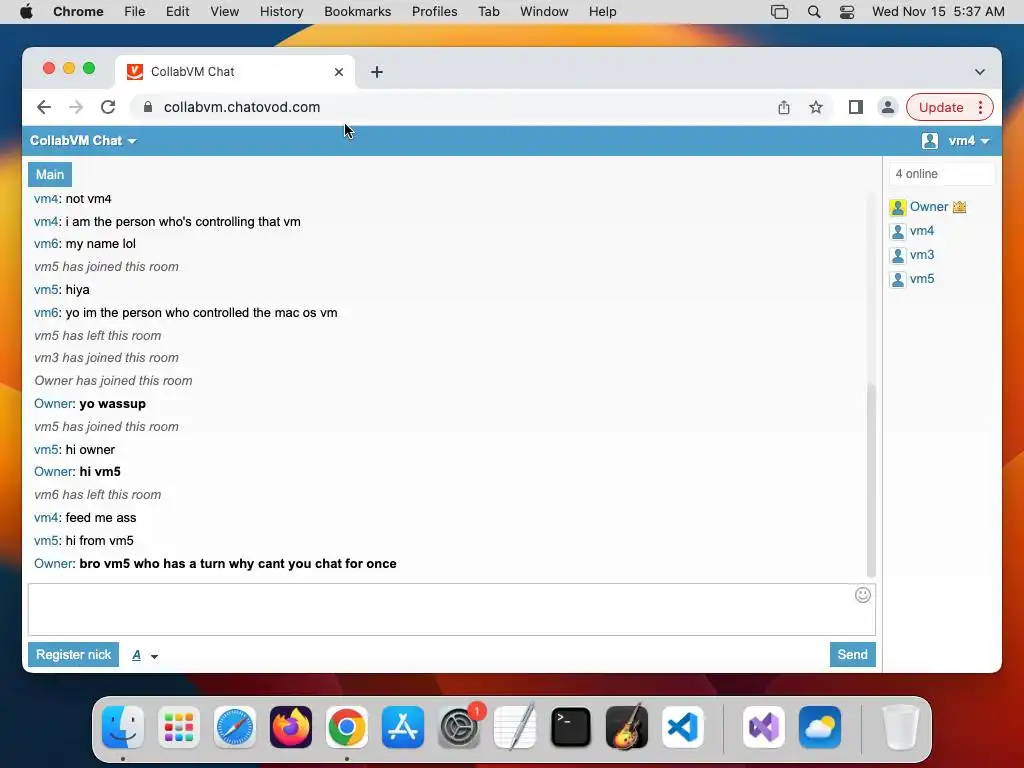1024x768 pixels.
Task: Open the Chrome profile avatar
Action: click(x=888, y=107)
